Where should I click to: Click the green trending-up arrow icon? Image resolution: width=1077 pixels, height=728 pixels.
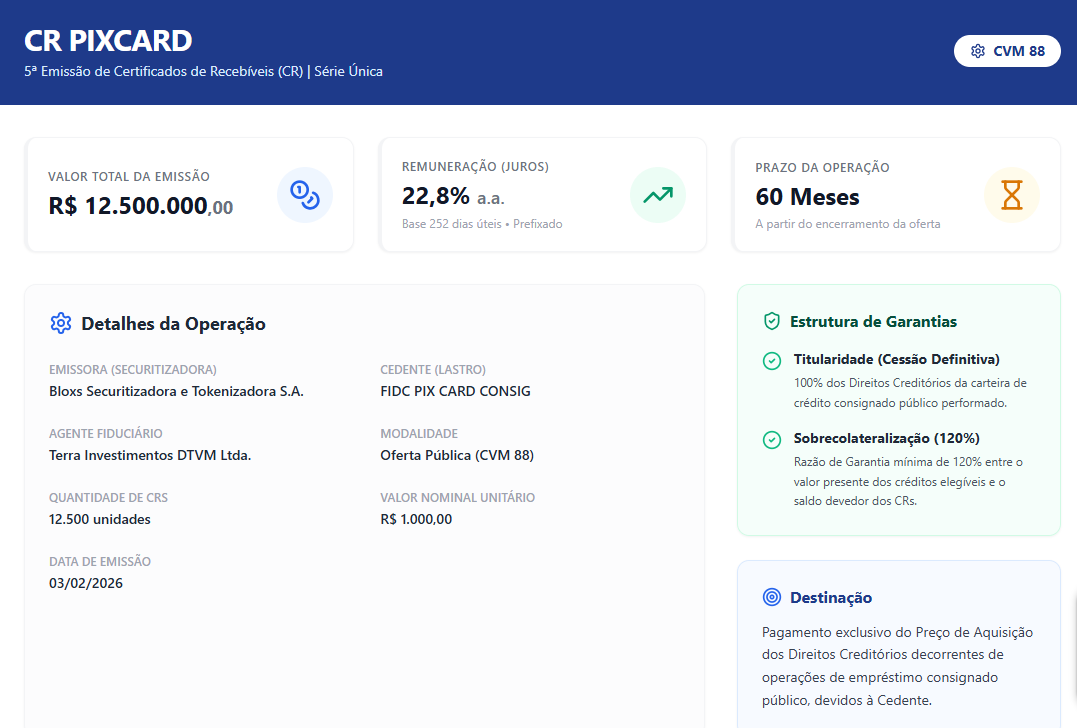tap(657, 195)
